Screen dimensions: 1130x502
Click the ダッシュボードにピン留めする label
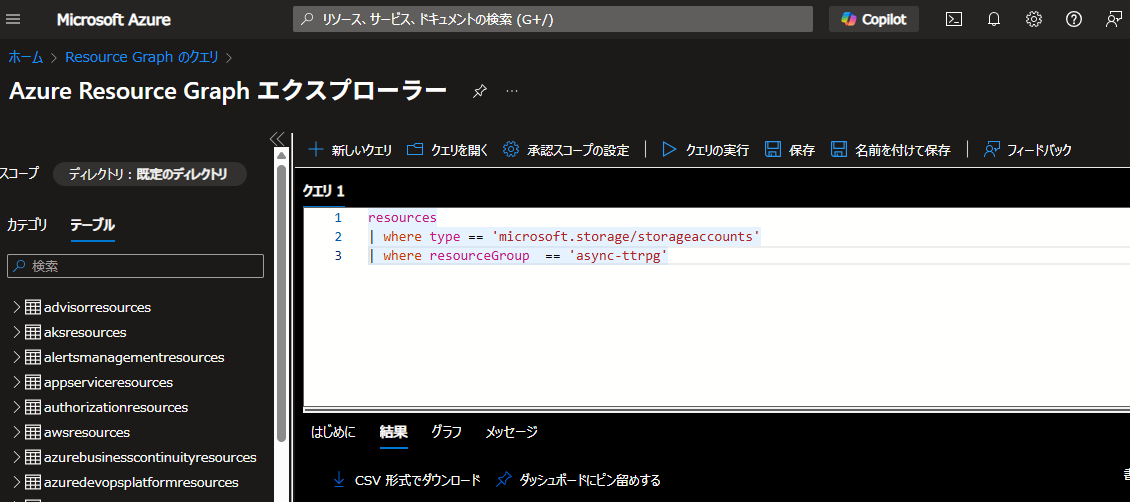[x=590, y=480]
